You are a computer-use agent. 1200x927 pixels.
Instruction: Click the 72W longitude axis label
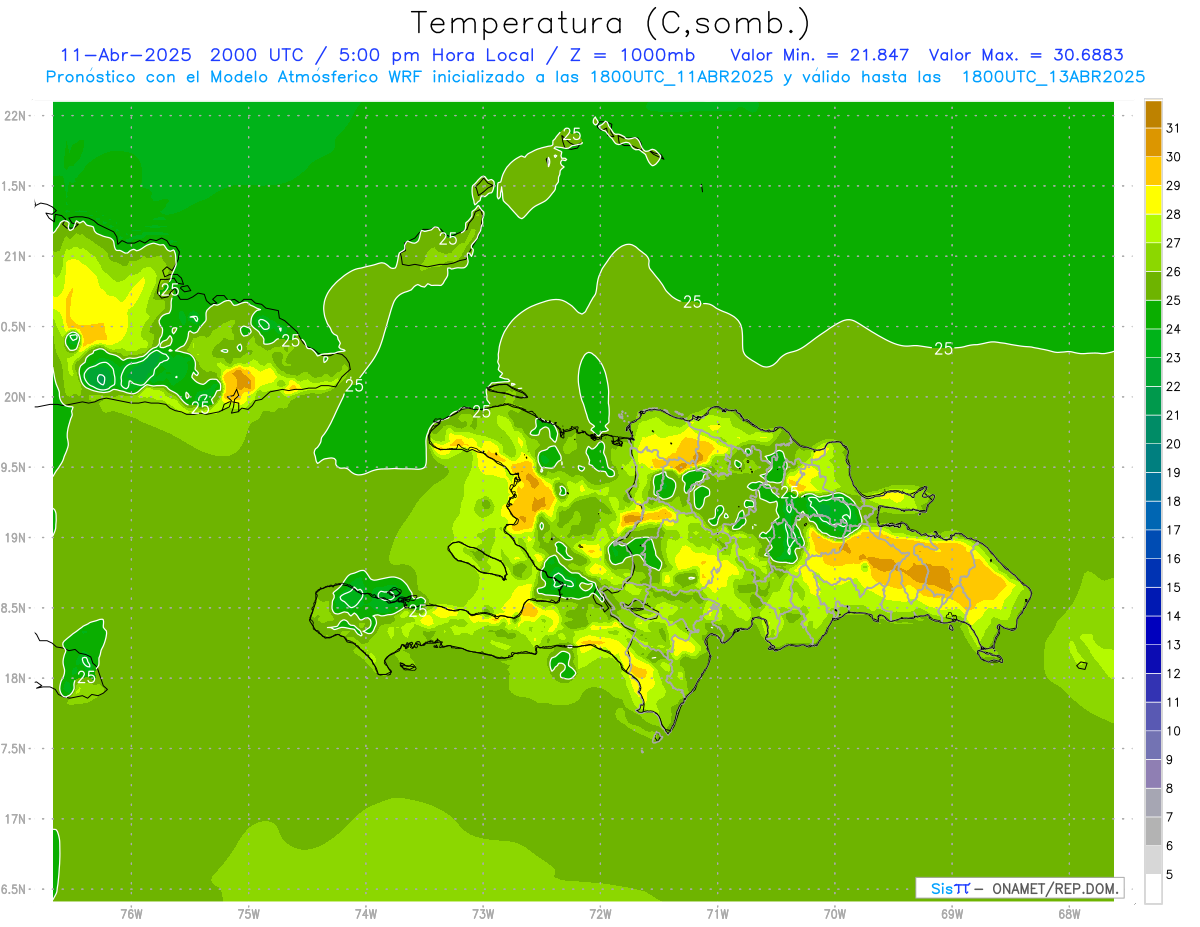[x=600, y=913]
